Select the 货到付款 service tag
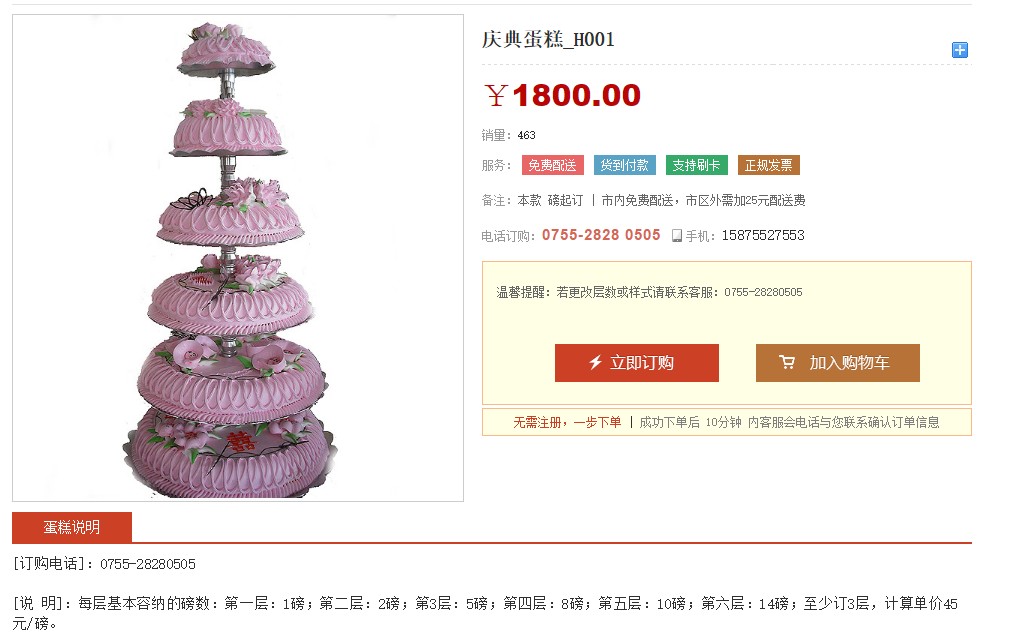 tap(624, 165)
